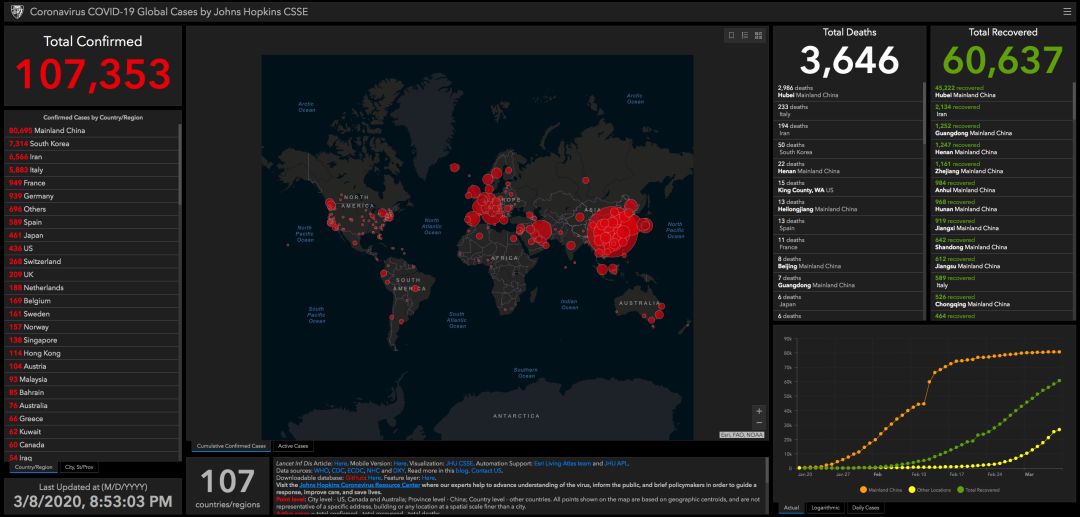The image size is (1080, 517).
Task: Select the France row in country list
Action: click(x=92, y=182)
